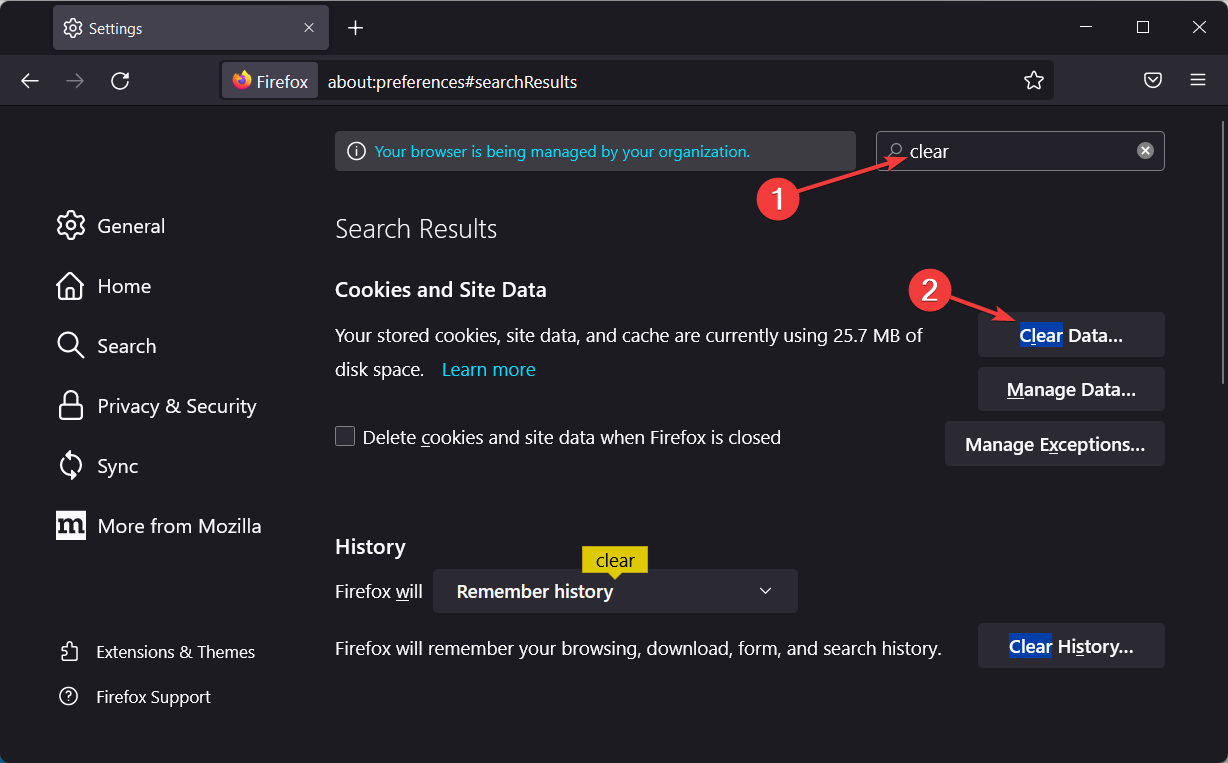
Task: Click the Home house icon in sidebar
Action: pos(70,286)
